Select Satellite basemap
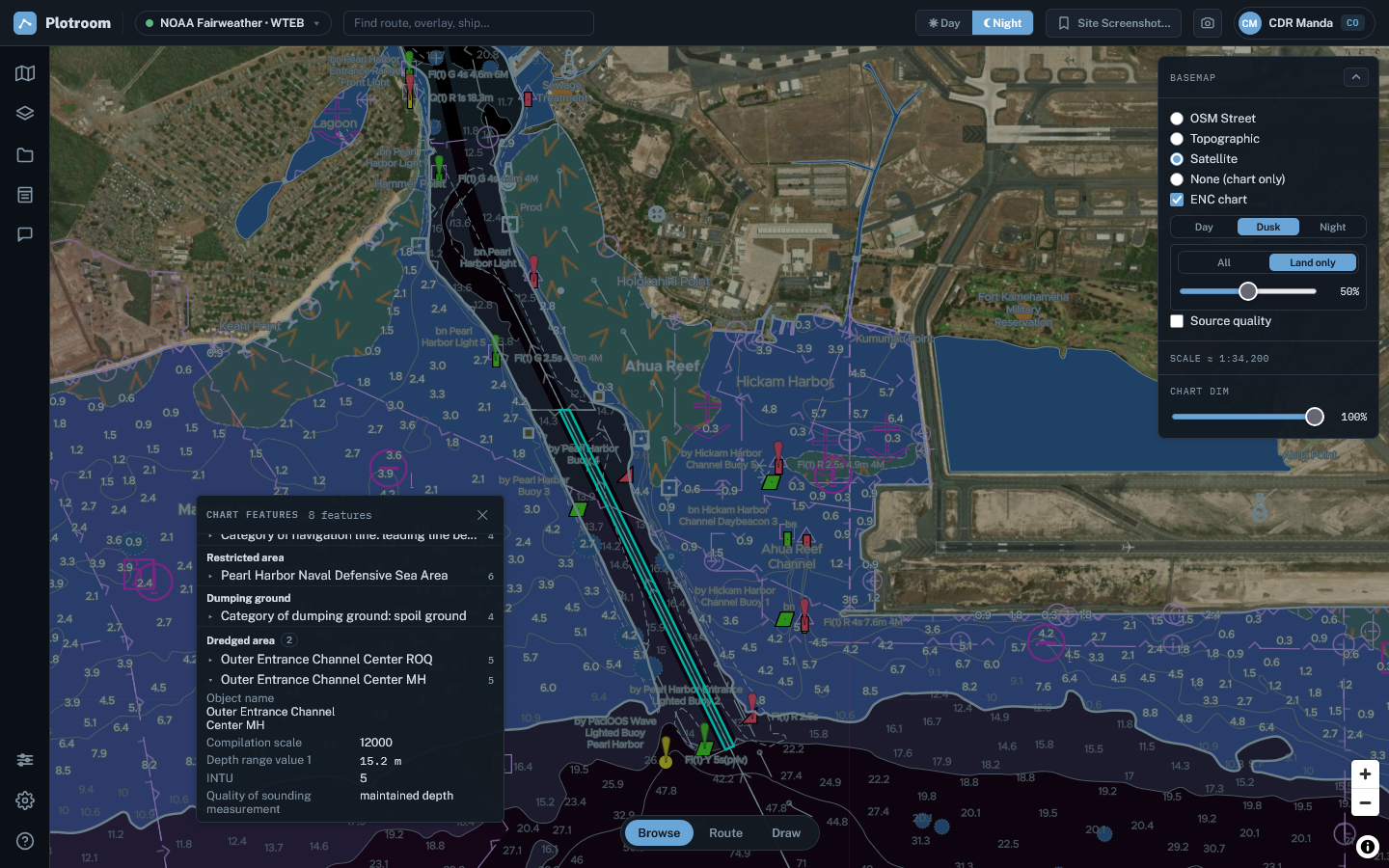The image size is (1389, 868). tap(1177, 159)
